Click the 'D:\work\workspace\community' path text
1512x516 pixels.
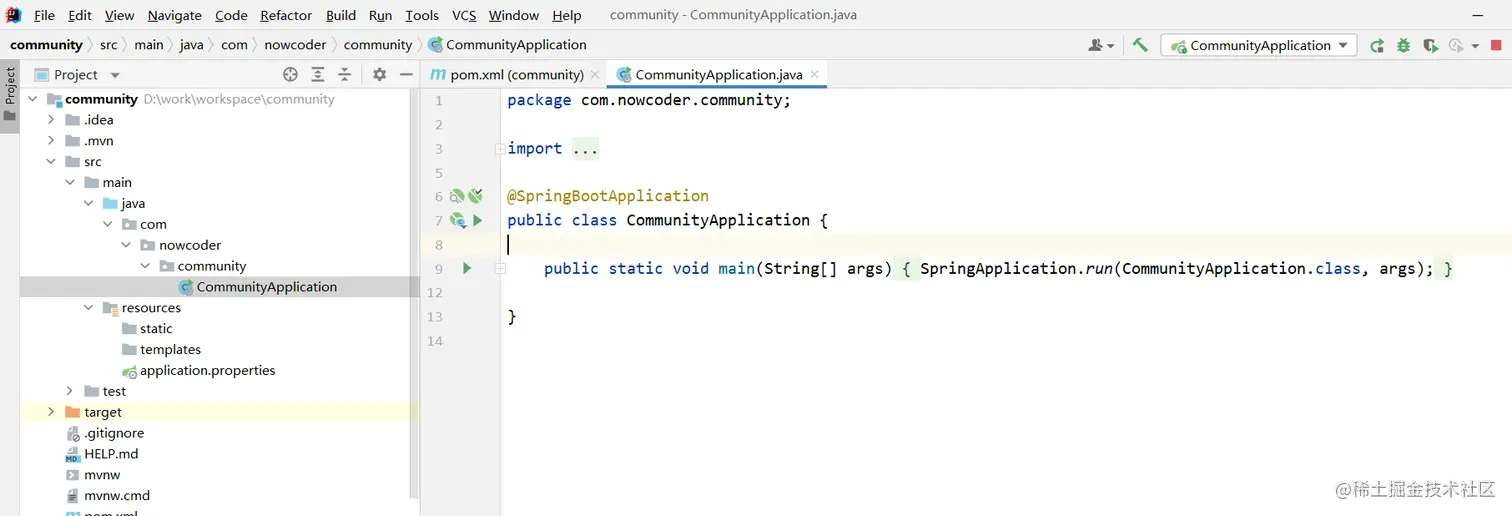pos(239,99)
